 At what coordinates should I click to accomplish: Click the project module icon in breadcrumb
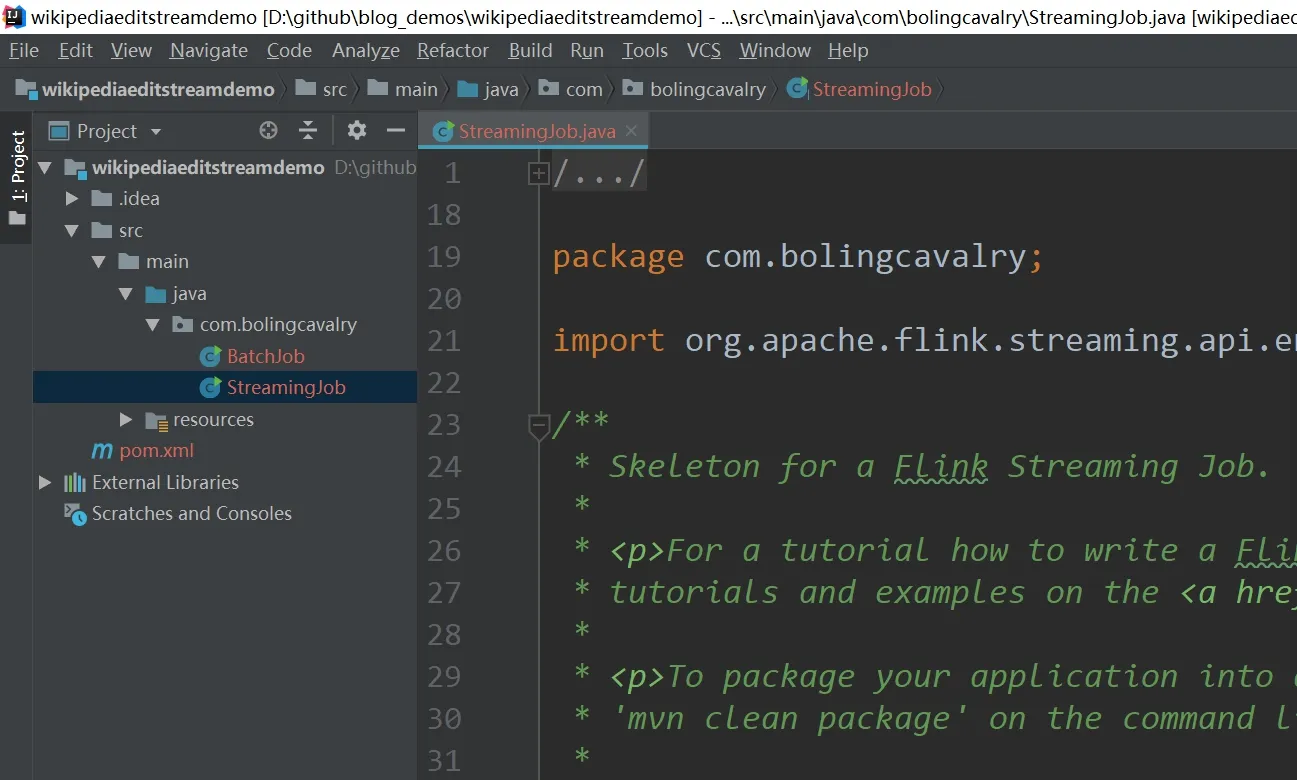[26, 89]
